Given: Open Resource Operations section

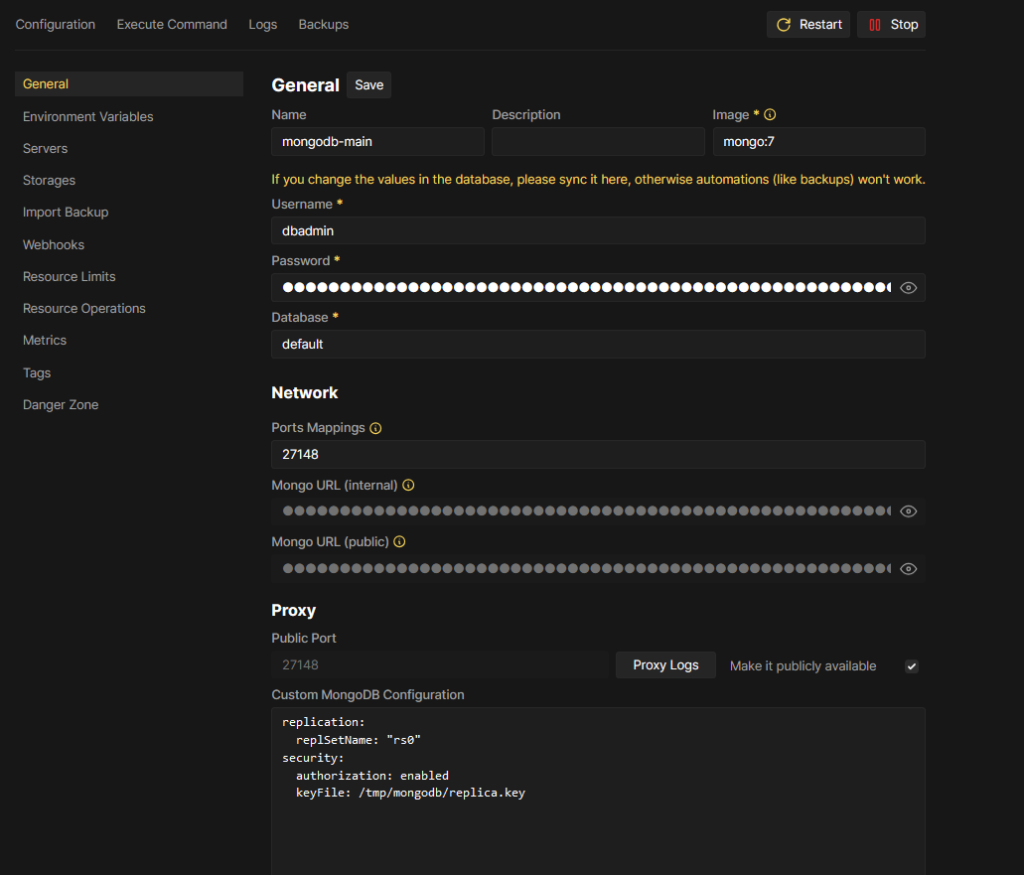Looking at the screenshot, I should pyautogui.click(x=84, y=308).
